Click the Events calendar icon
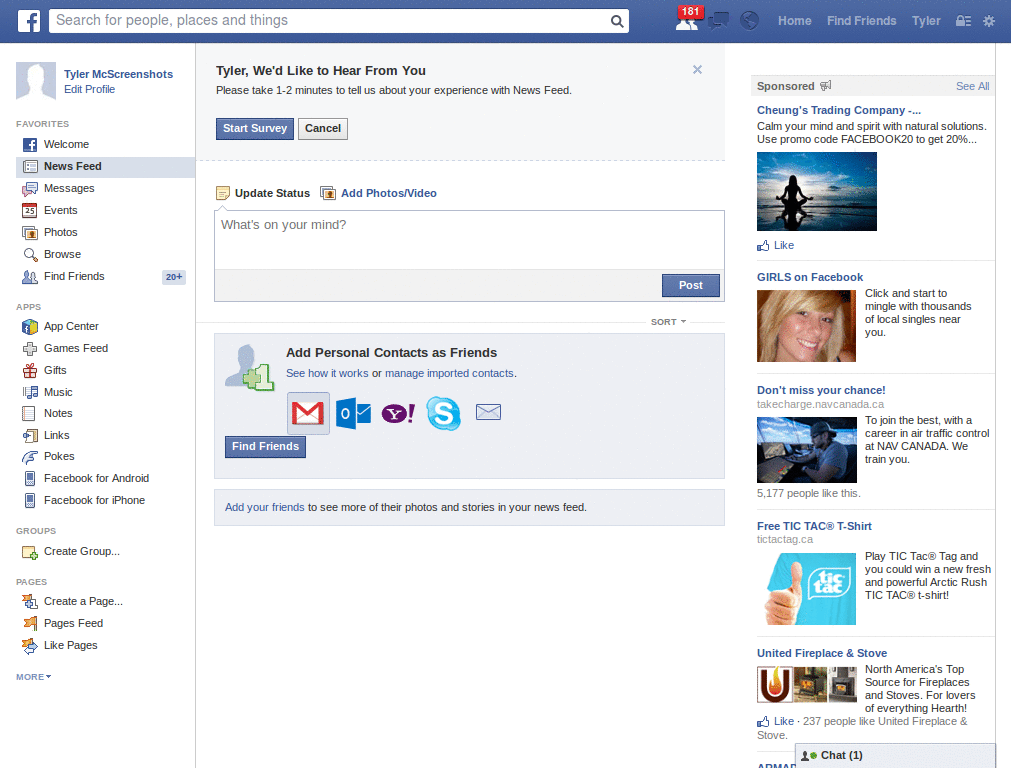 click(x=29, y=210)
